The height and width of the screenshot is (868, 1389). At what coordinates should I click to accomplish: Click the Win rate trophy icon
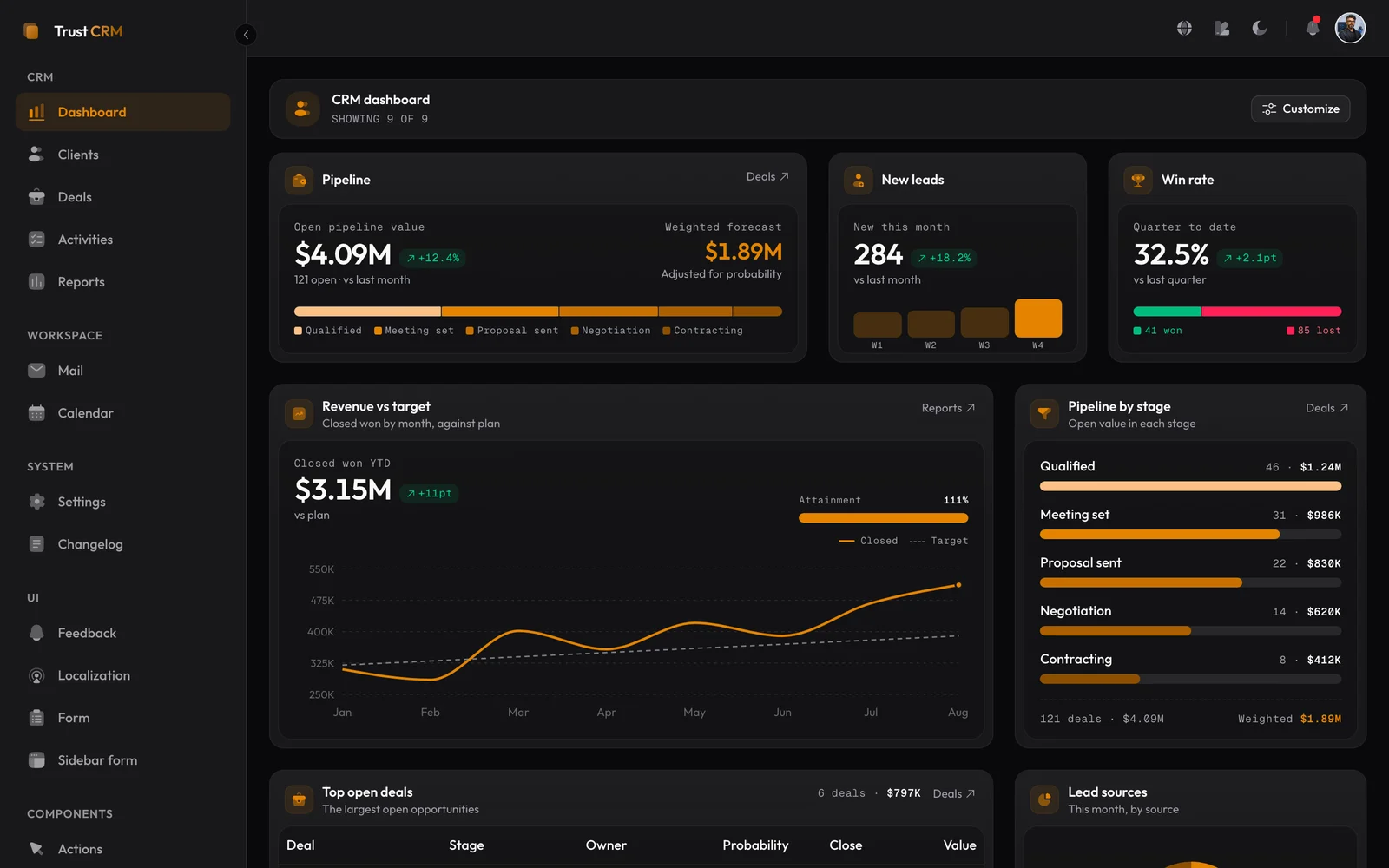pos(1138,181)
